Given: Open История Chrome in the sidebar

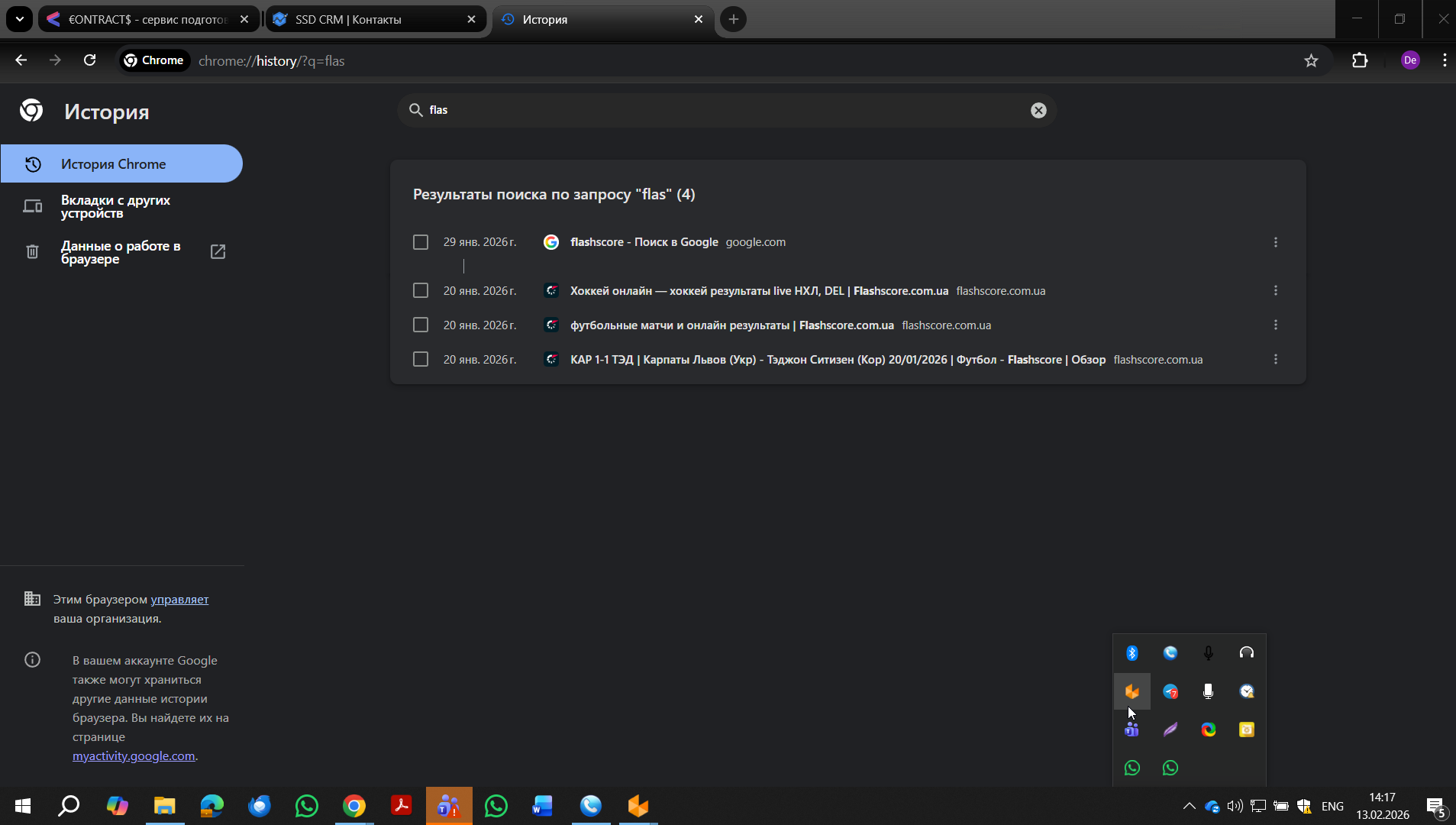Looking at the screenshot, I should tap(121, 163).
